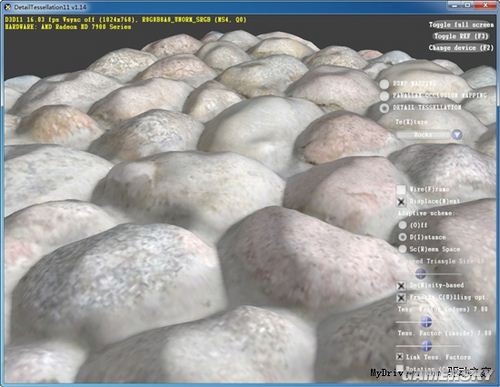The image size is (500, 387).
Task: Click Change device (F2) button
Action: (x=461, y=48)
